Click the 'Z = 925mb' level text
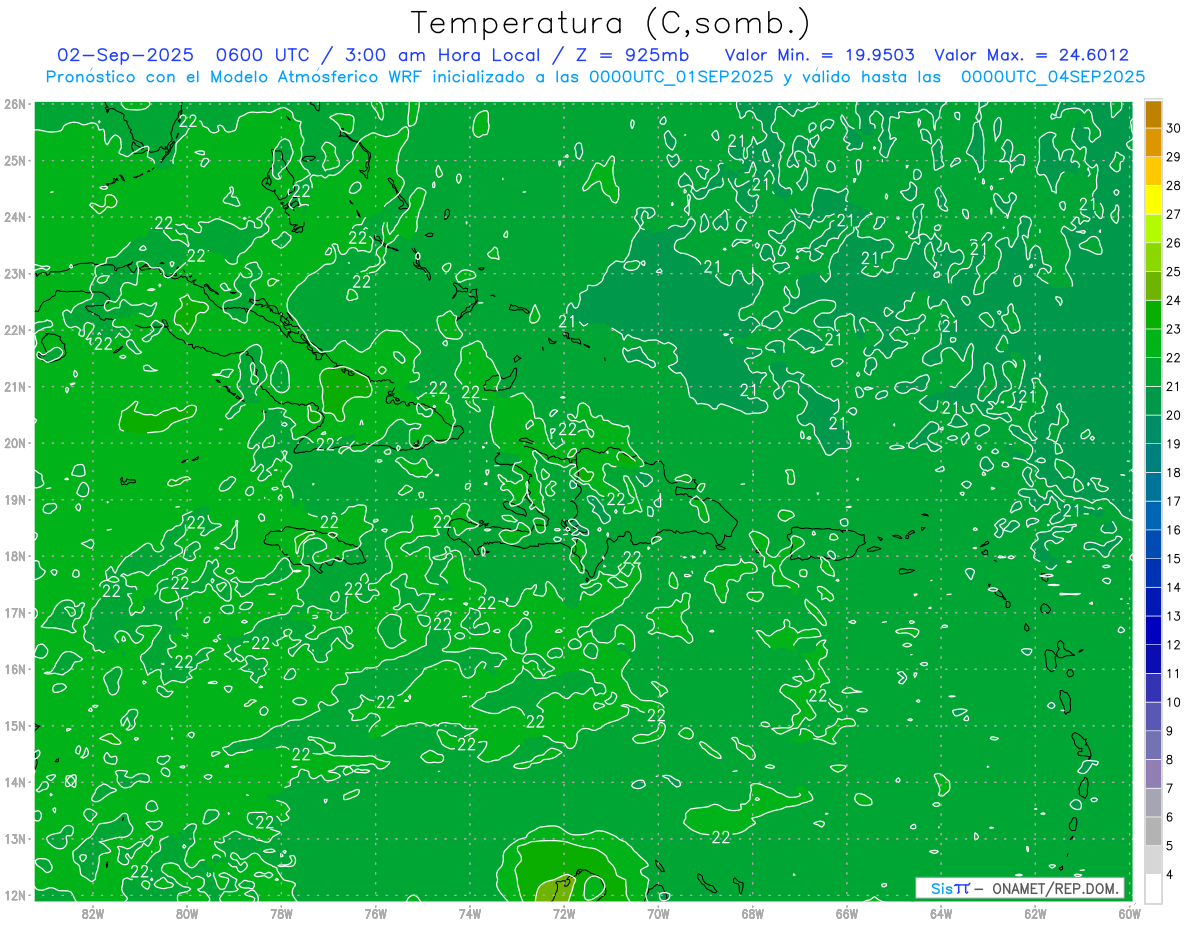This screenshot has width=1200, height=927. coord(629,56)
